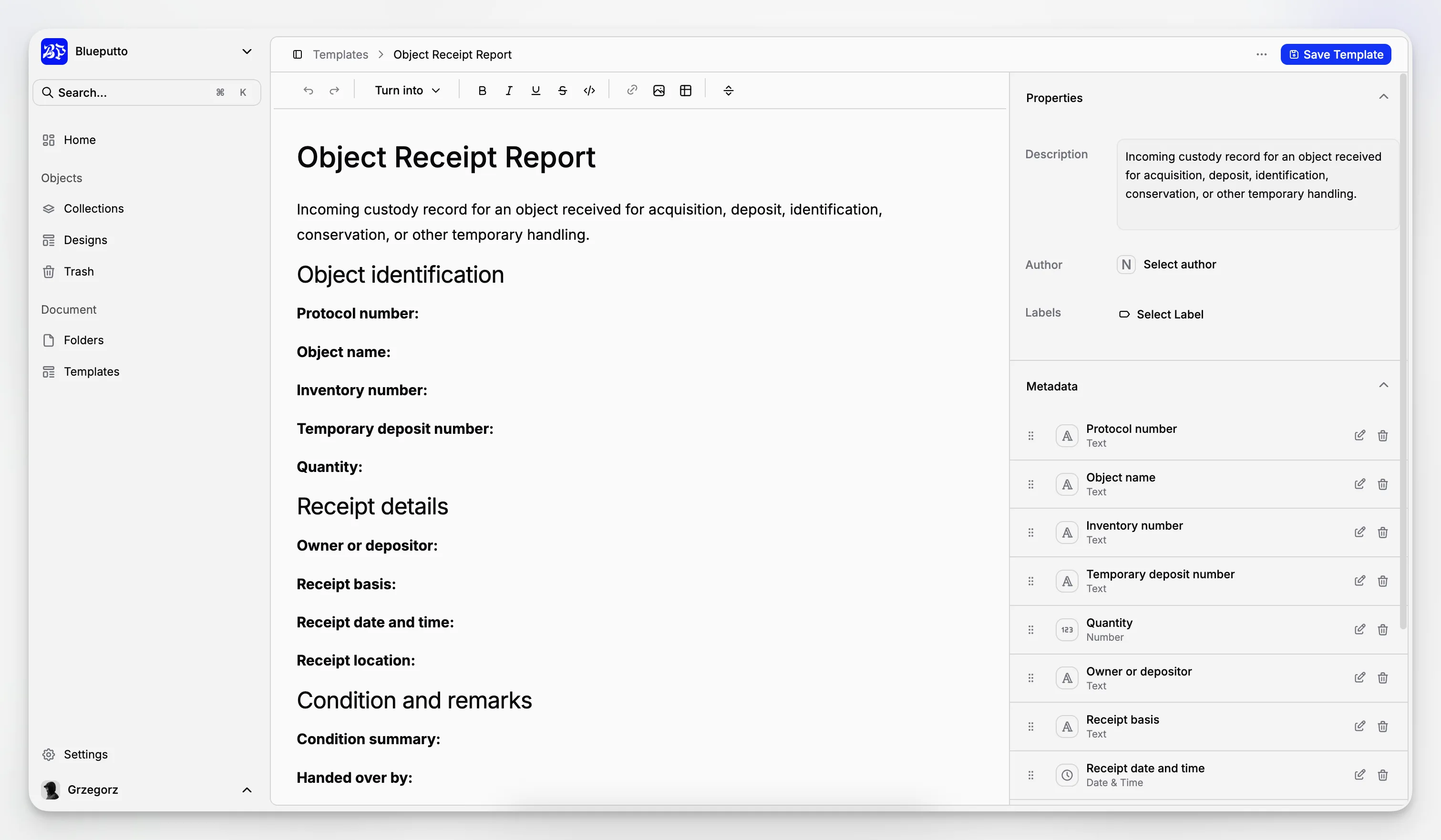Open the Turn into dropdown

408,91
